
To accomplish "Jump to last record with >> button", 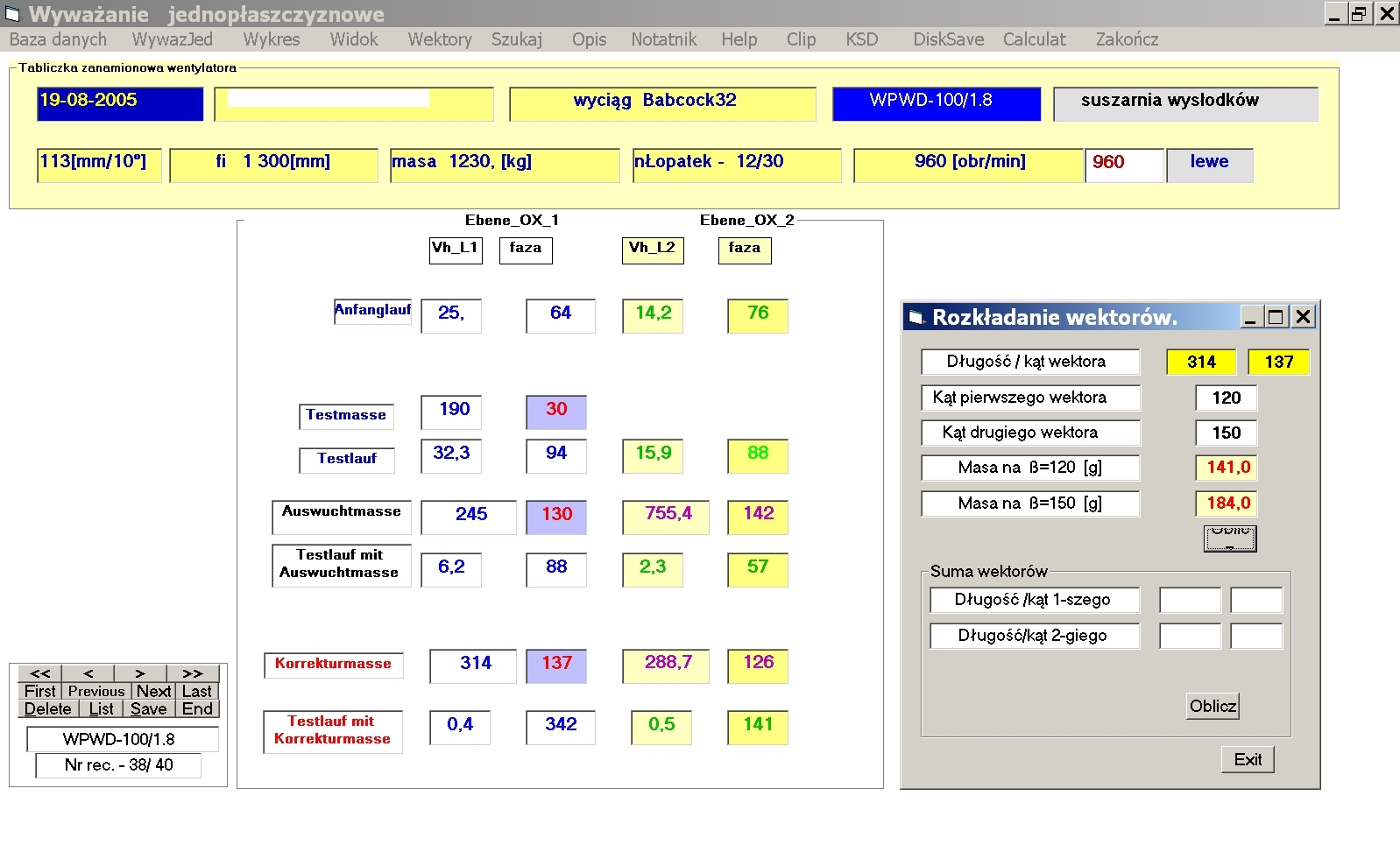I will click(x=193, y=673).
